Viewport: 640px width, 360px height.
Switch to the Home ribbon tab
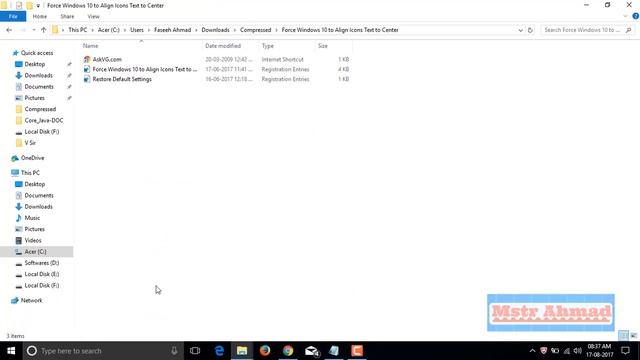(40, 16)
